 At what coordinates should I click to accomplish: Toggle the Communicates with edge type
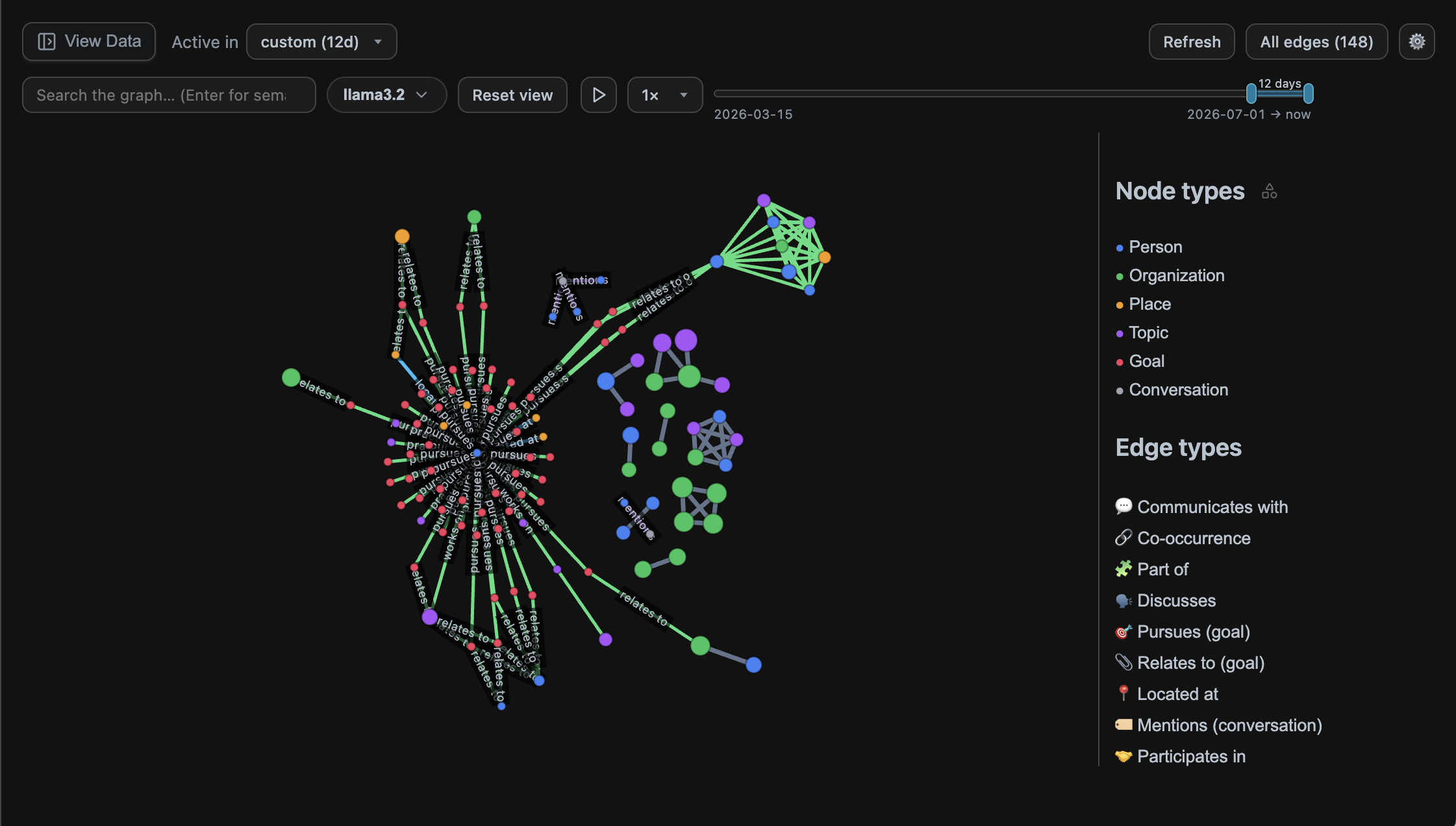point(1201,507)
